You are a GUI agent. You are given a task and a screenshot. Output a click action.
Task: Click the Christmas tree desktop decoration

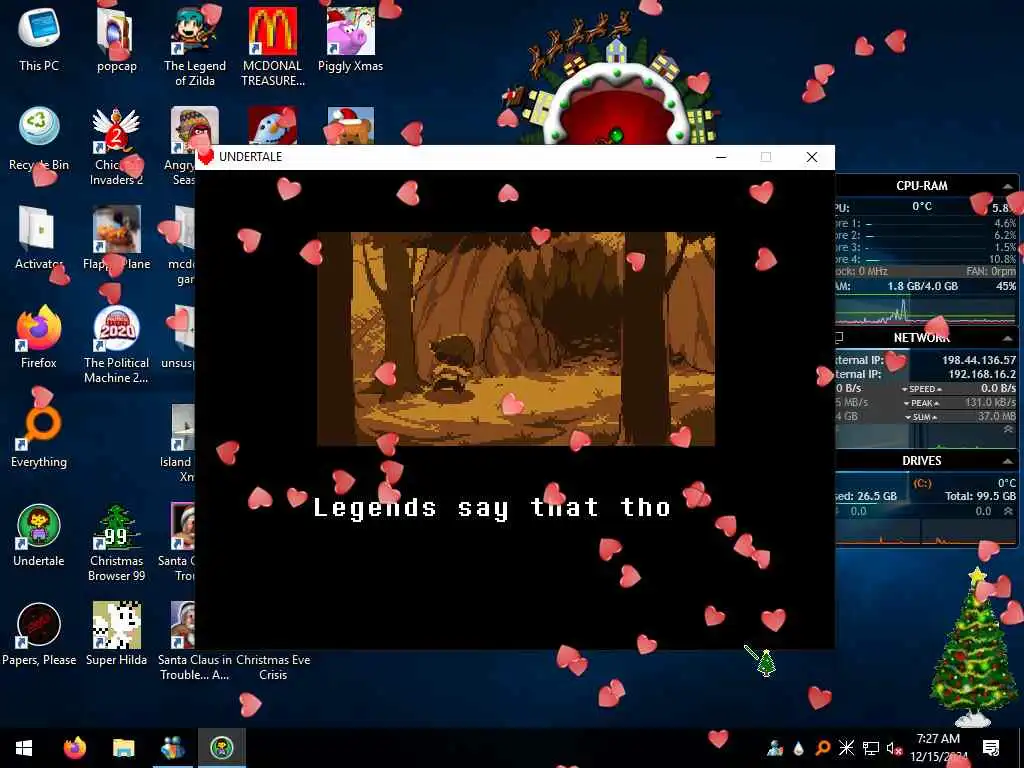click(x=973, y=648)
